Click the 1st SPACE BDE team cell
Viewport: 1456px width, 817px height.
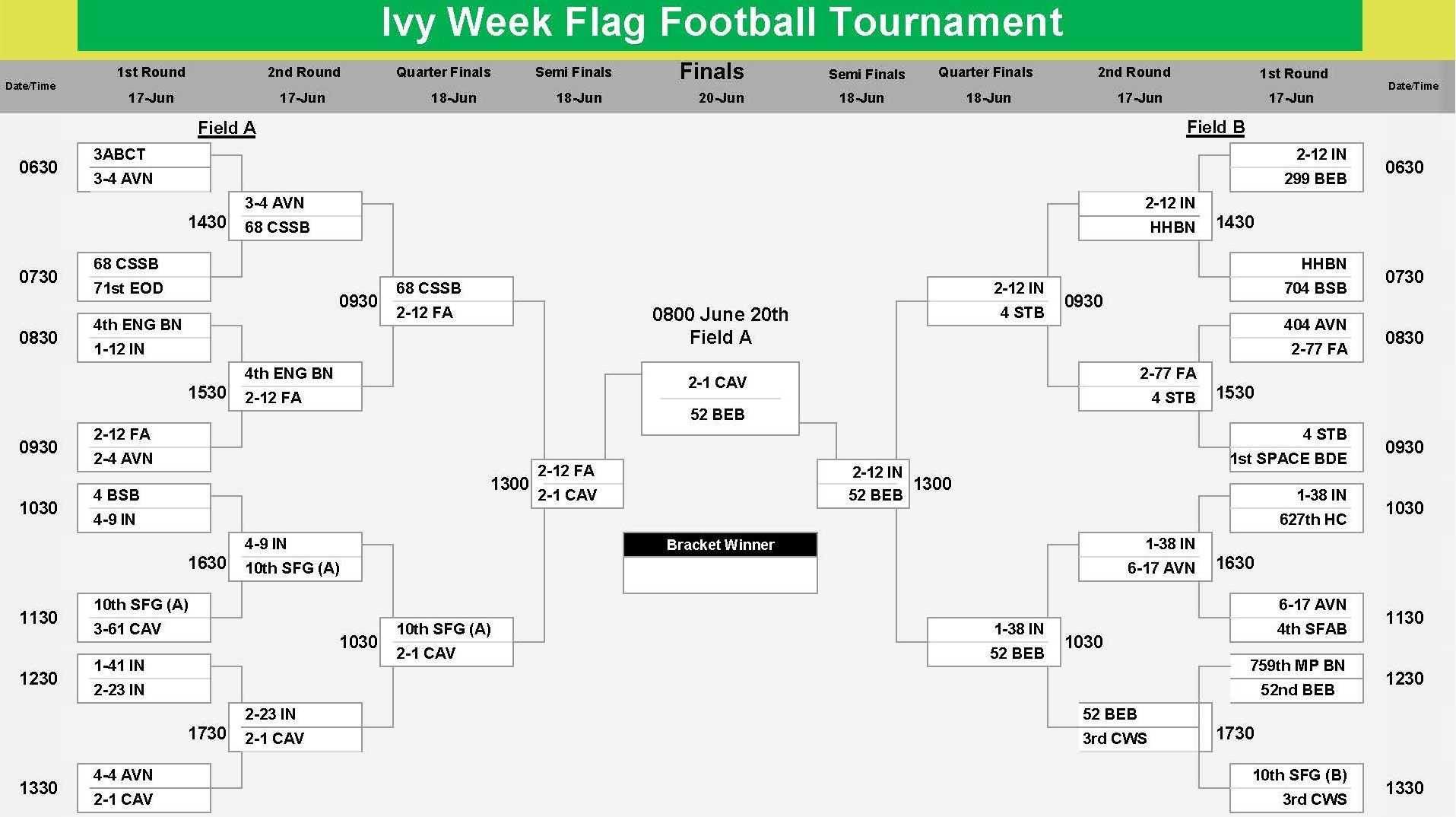tap(1296, 459)
